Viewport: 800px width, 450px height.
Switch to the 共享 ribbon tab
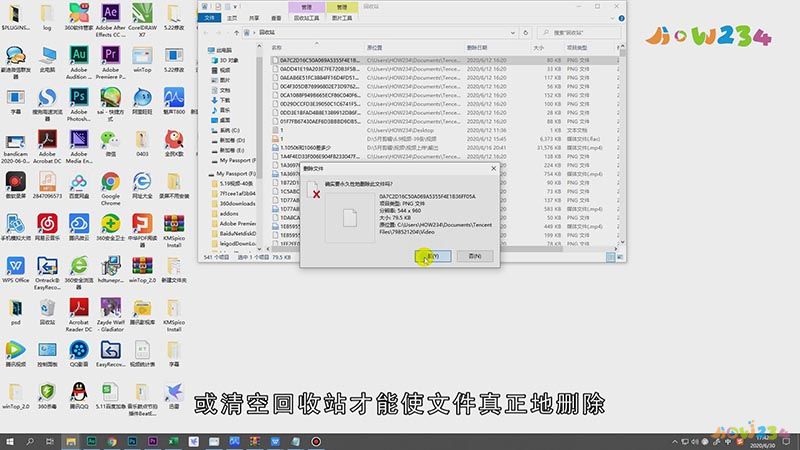click(254, 18)
